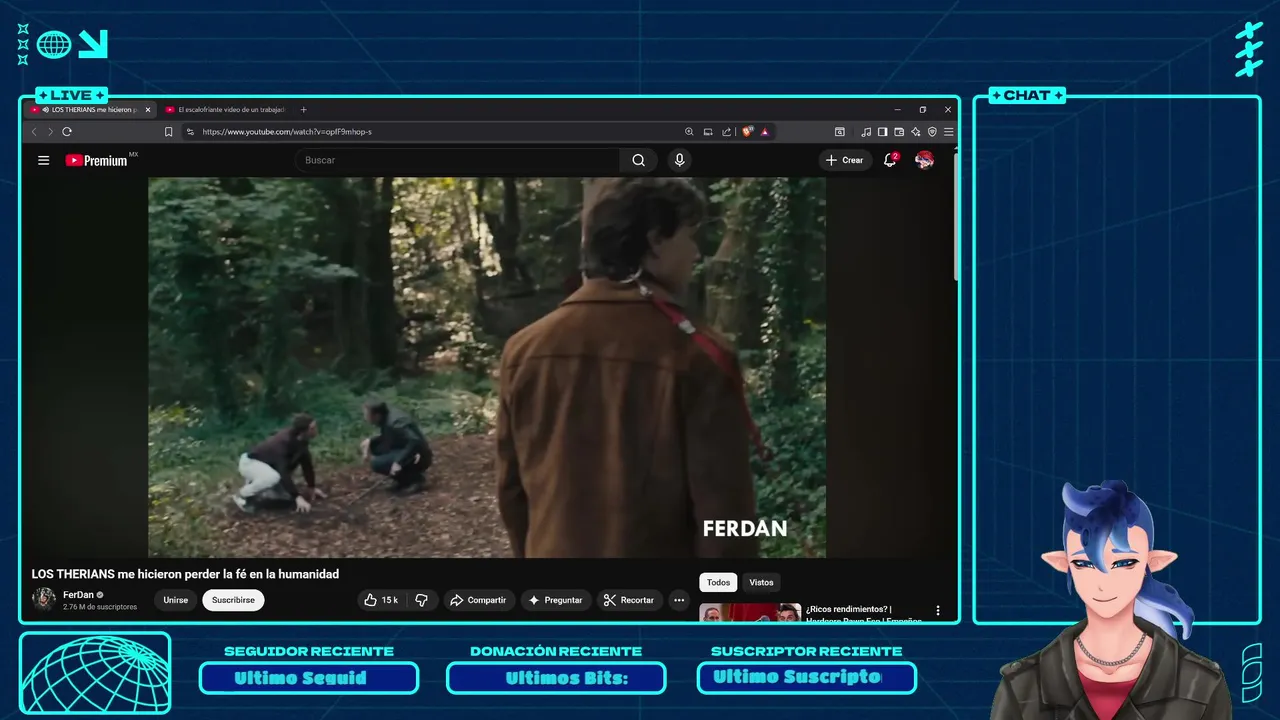Open zoom magnifier in address bar

(689, 131)
